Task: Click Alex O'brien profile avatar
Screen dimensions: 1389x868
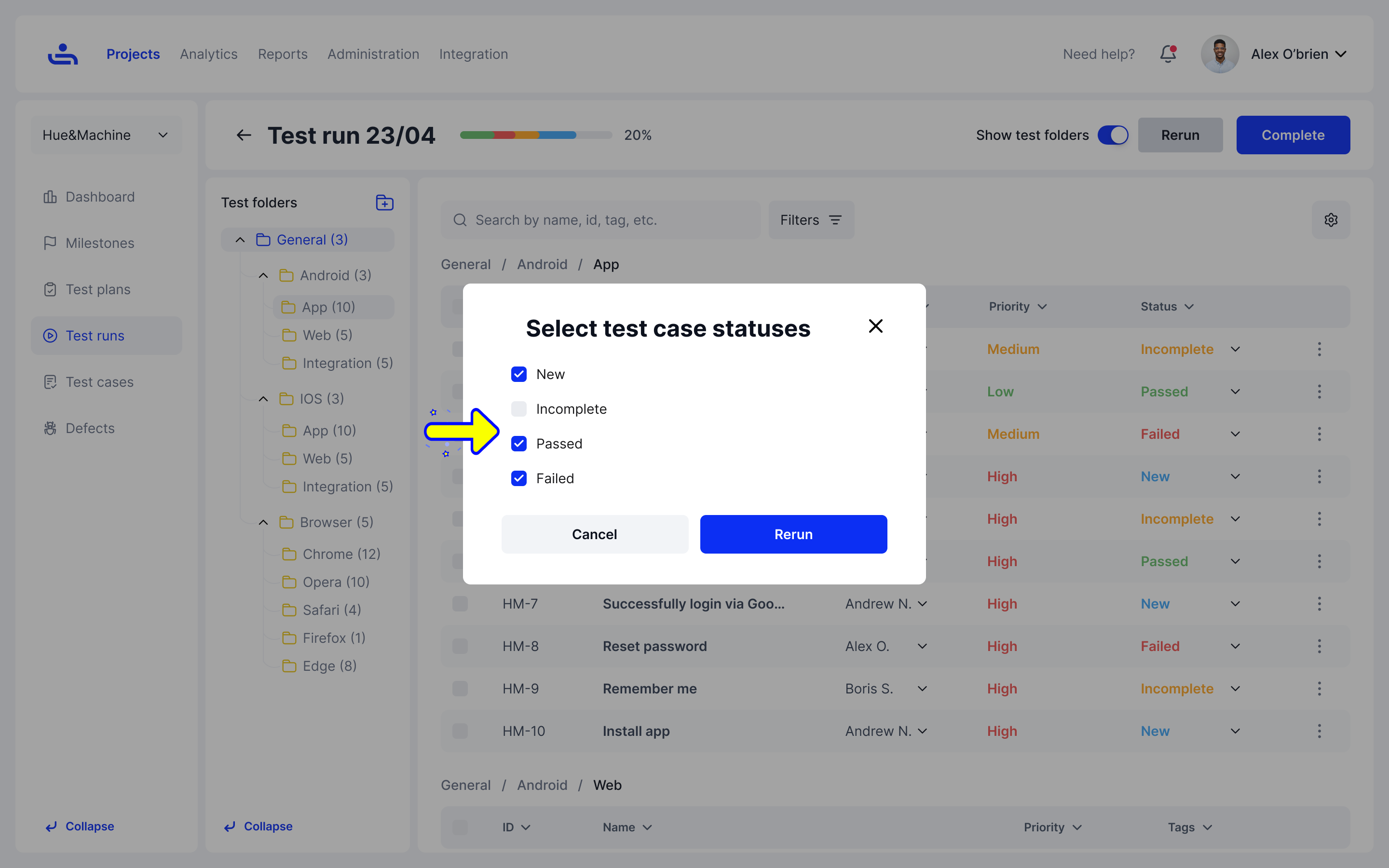Action: 1220,54
